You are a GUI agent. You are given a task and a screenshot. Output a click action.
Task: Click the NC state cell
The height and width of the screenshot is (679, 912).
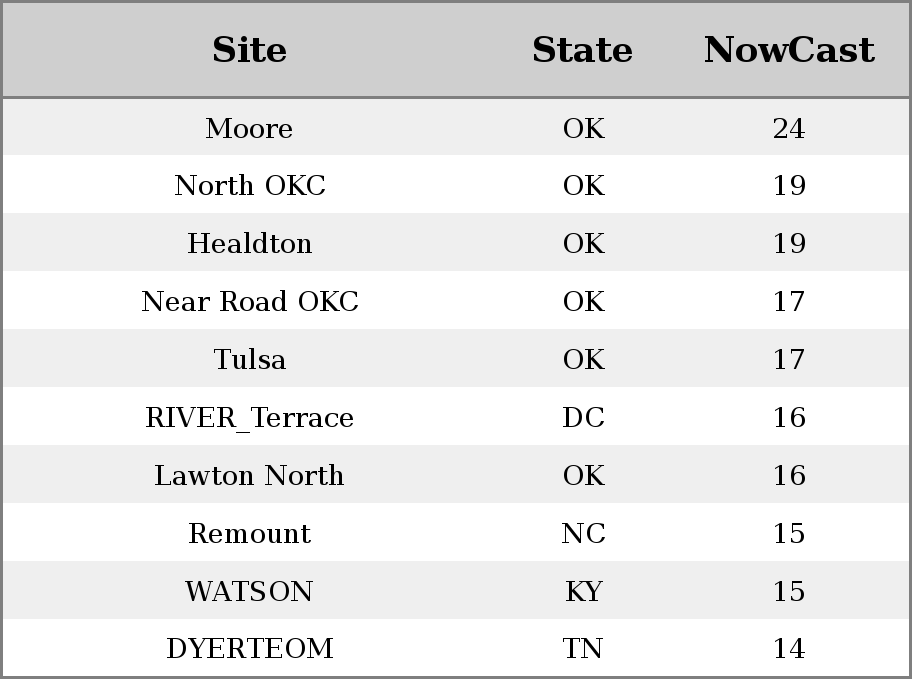coord(583,533)
